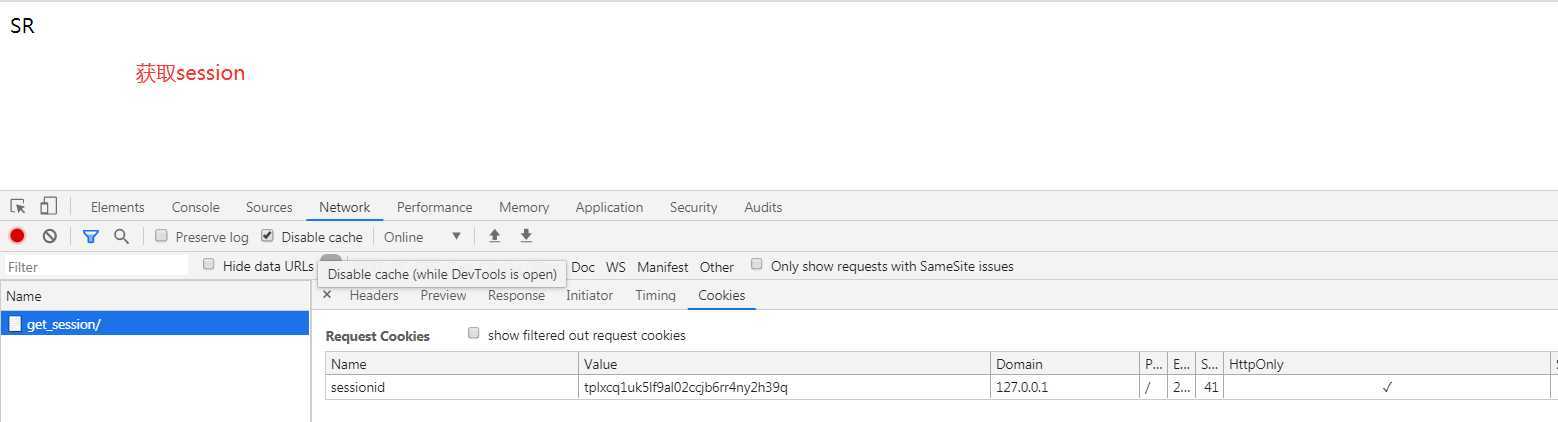Toggle the device toolbar icon

point(48,206)
